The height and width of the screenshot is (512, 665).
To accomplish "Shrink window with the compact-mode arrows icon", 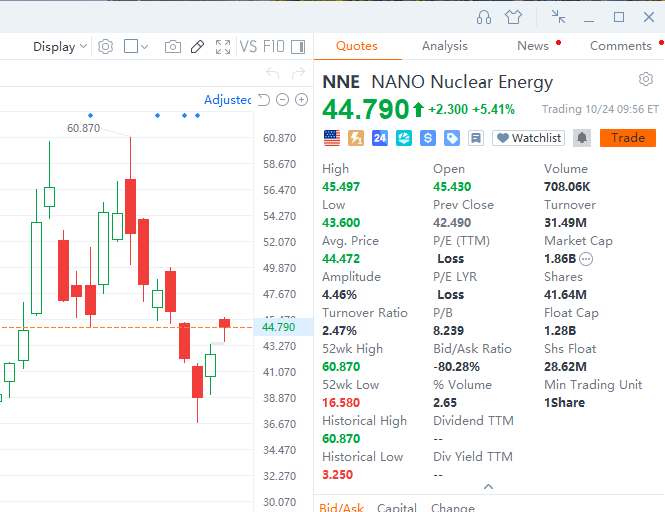I will tap(558, 17).
